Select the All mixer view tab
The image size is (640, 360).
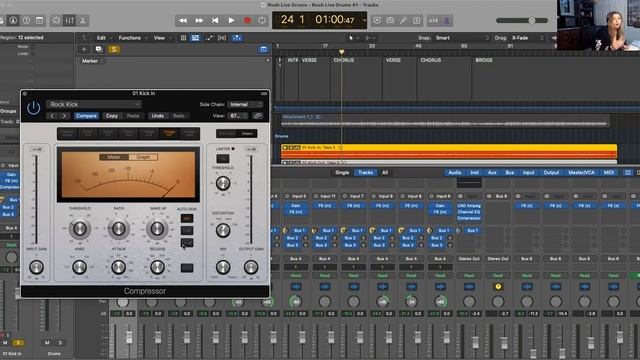coord(384,173)
